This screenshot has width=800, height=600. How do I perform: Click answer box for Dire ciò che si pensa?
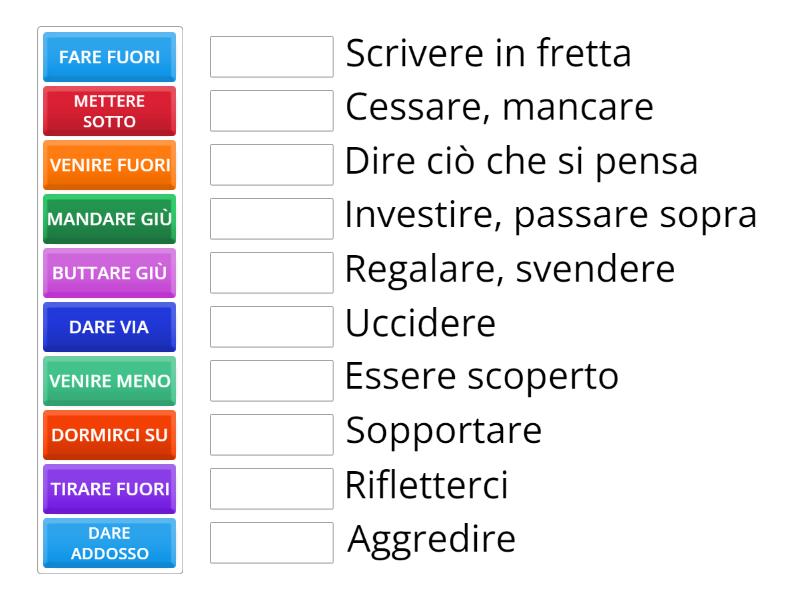272,165
